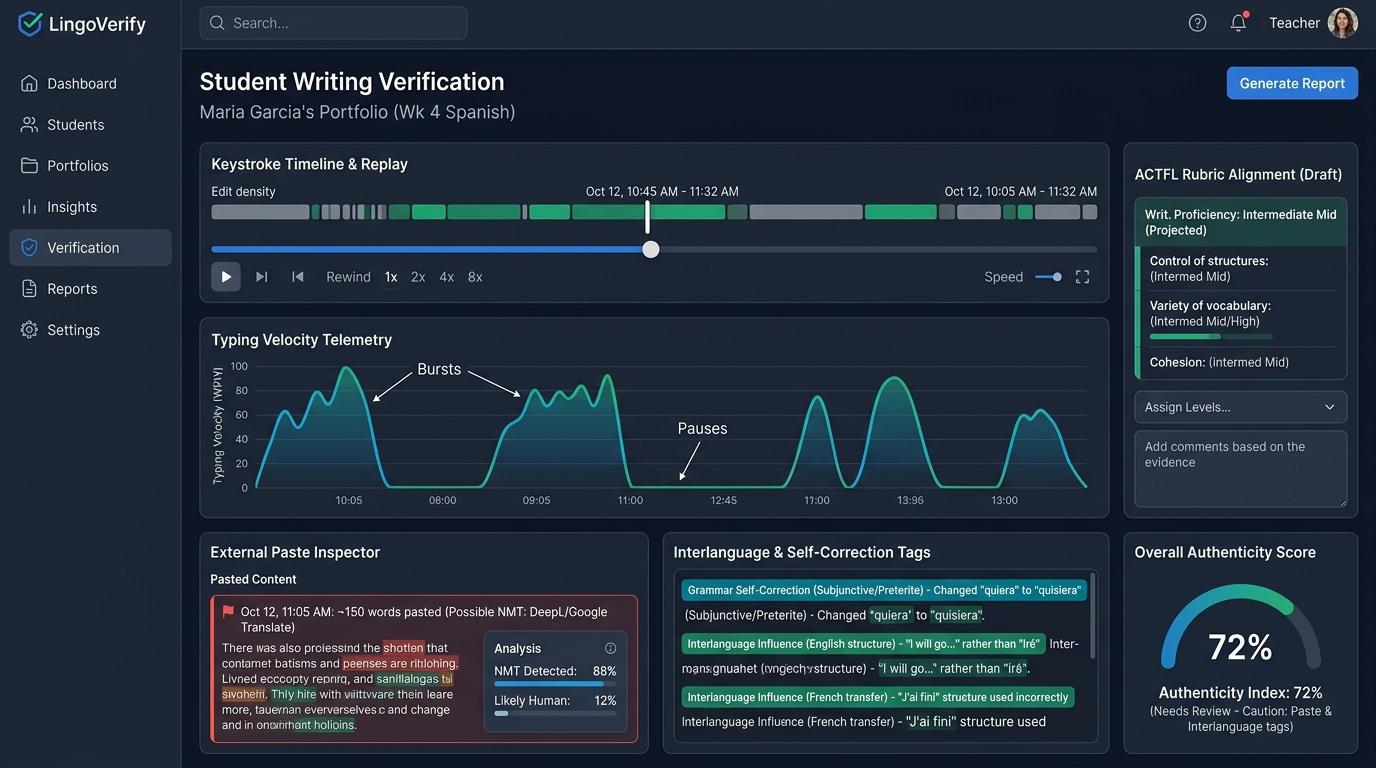Viewport: 1376px width, 768px height.
Task: Select the Interlanguage Influence English structure tag
Action: 864,644
